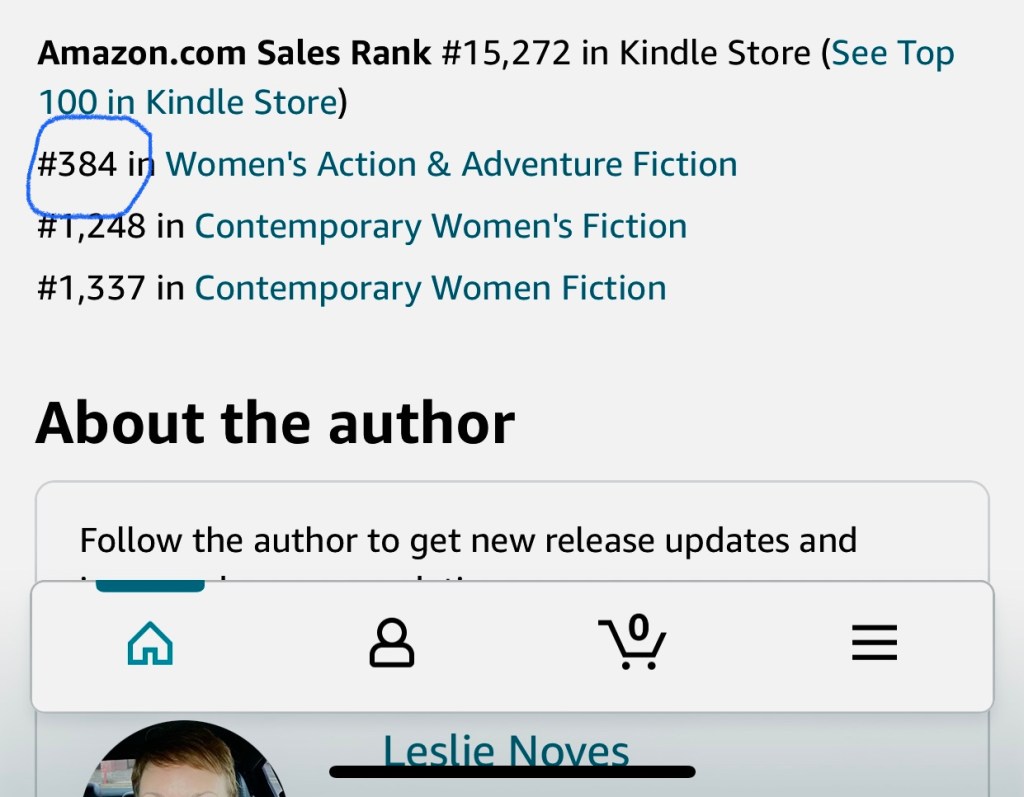The height and width of the screenshot is (797, 1024).
Task: Tap the Home icon in bottom navigation
Action: tap(150, 643)
